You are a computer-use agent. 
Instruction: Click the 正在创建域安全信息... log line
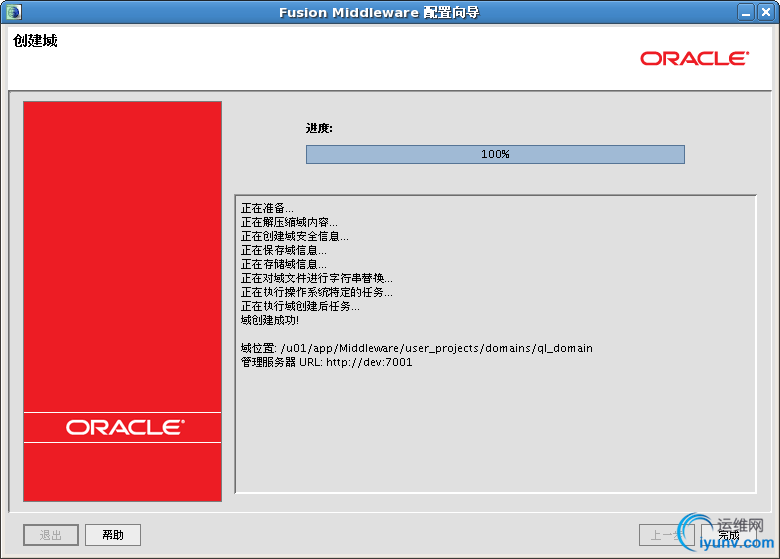294,236
